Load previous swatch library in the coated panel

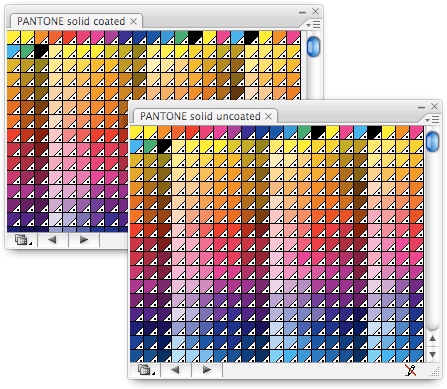[53, 240]
